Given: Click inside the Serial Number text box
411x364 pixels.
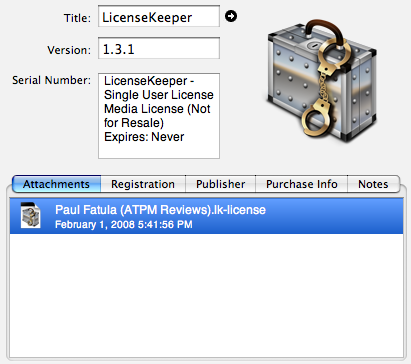Looking at the screenshot, I should coord(159,116).
